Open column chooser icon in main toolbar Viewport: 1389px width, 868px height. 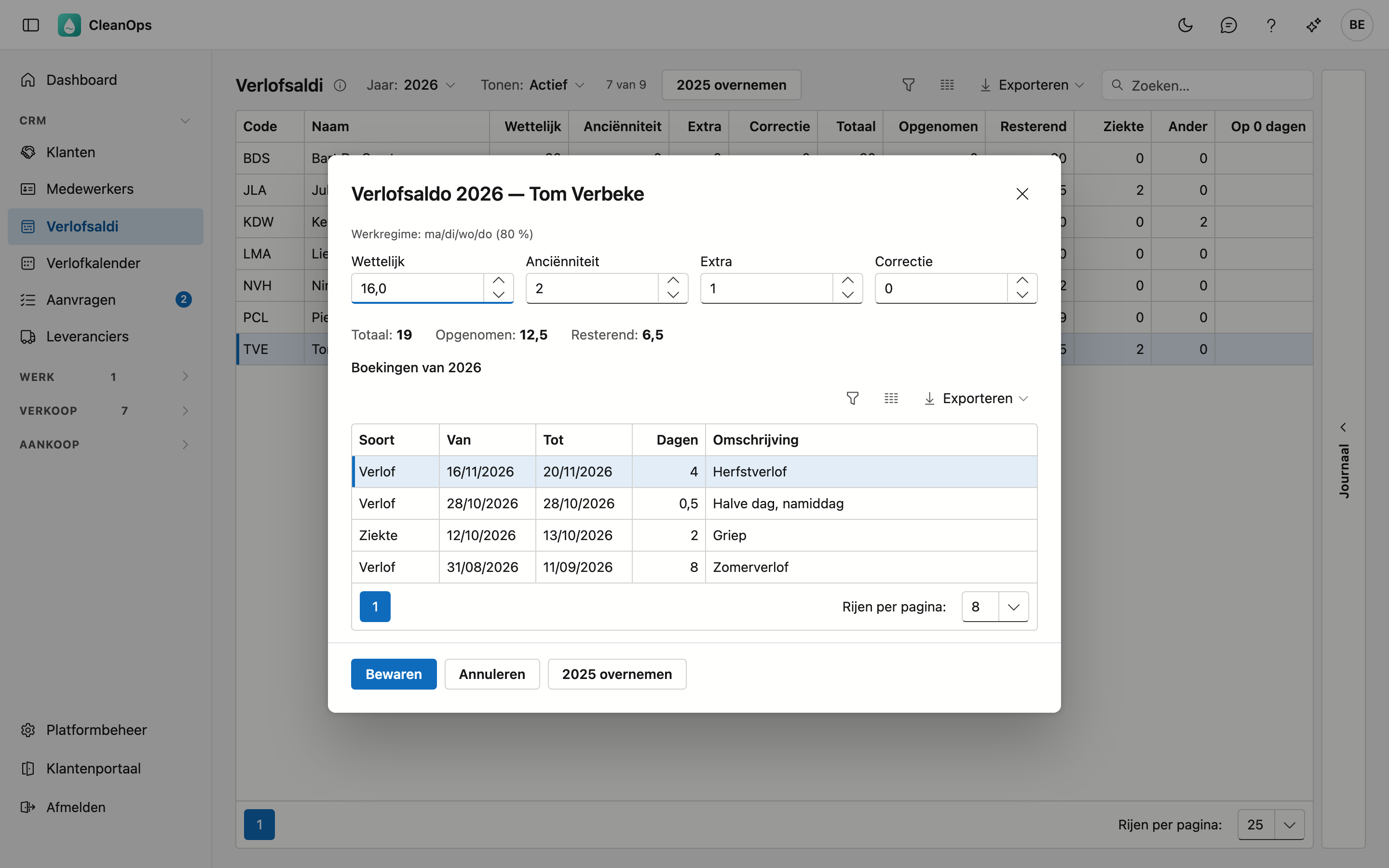pos(947,85)
